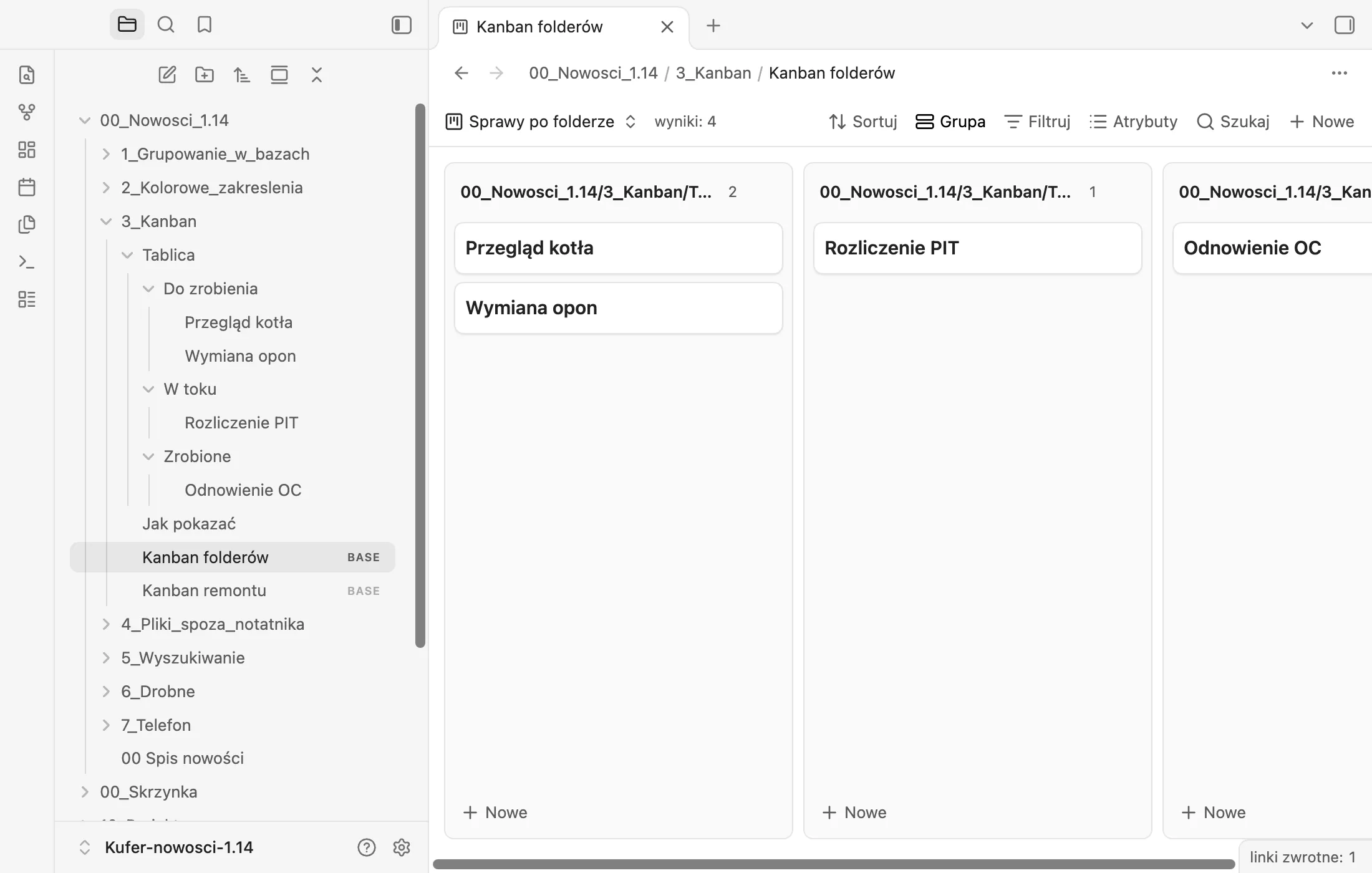The height and width of the screenshot is (873, 1372).
Task: Open a new tab with plus
Action: tap(713, 26)
